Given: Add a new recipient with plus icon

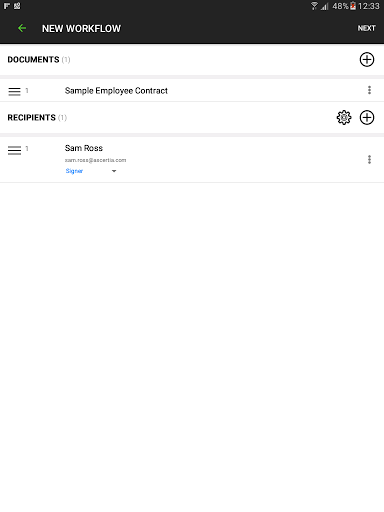Looking at the screenshot, I should (367, 117).
